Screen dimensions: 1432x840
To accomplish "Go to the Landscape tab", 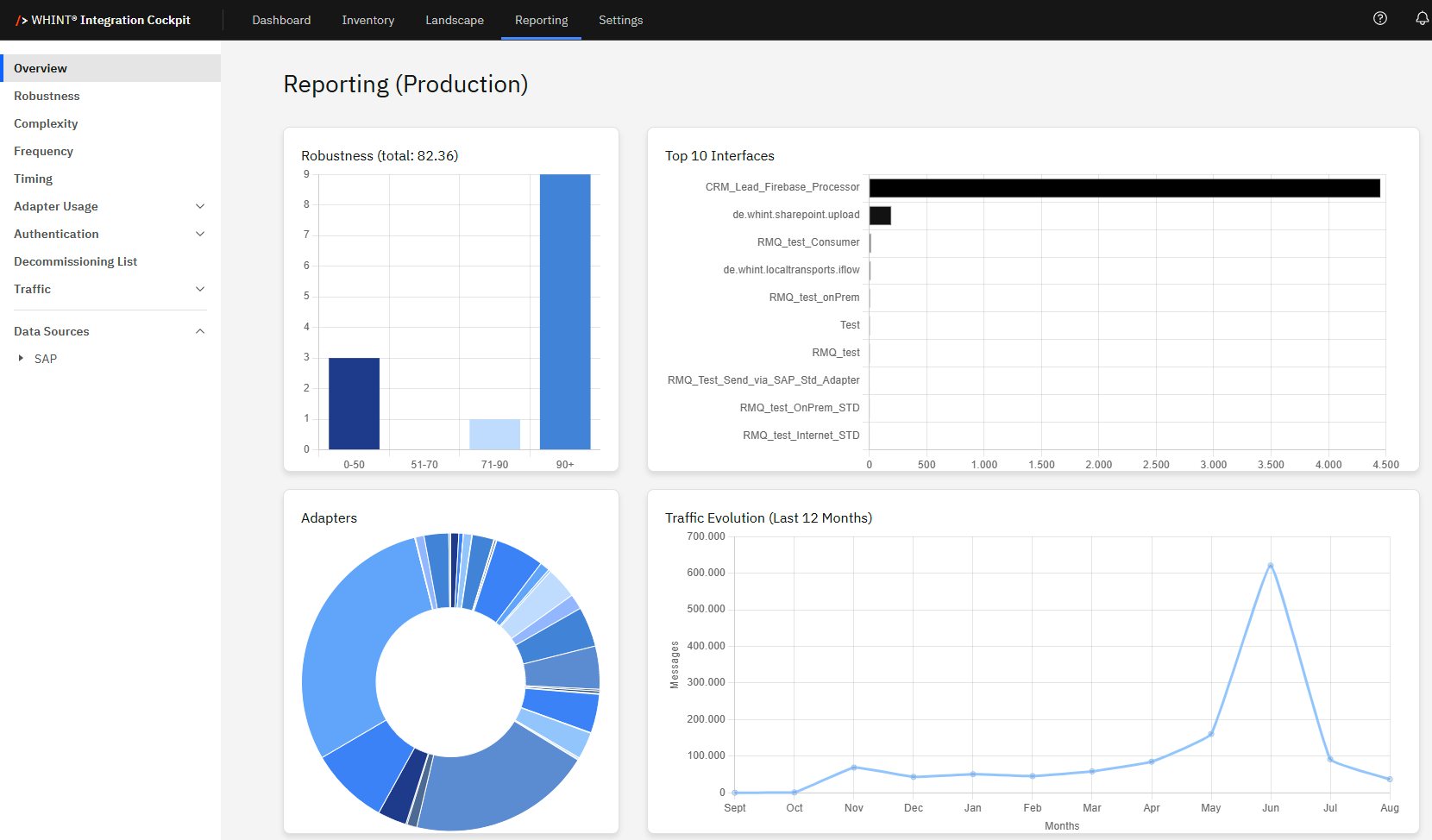I will [x=455, y=20].
